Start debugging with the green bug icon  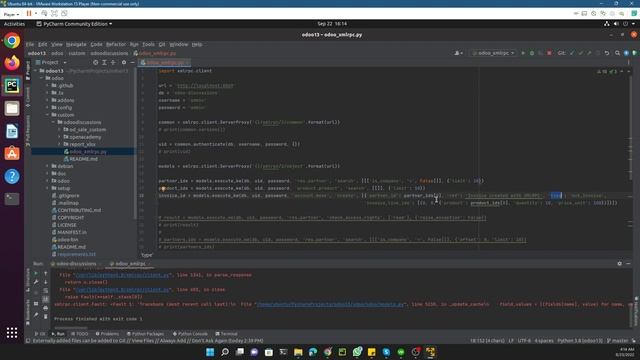tap(532, 53)
